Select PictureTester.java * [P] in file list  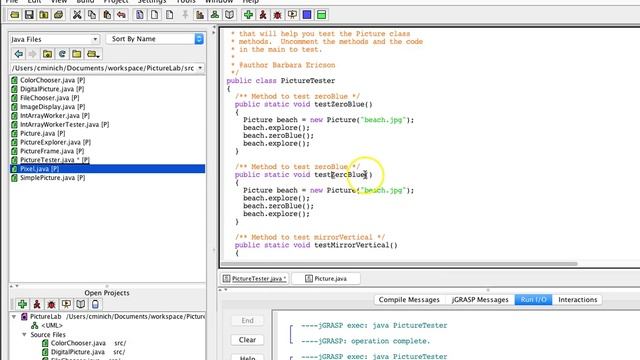[107, 160]
